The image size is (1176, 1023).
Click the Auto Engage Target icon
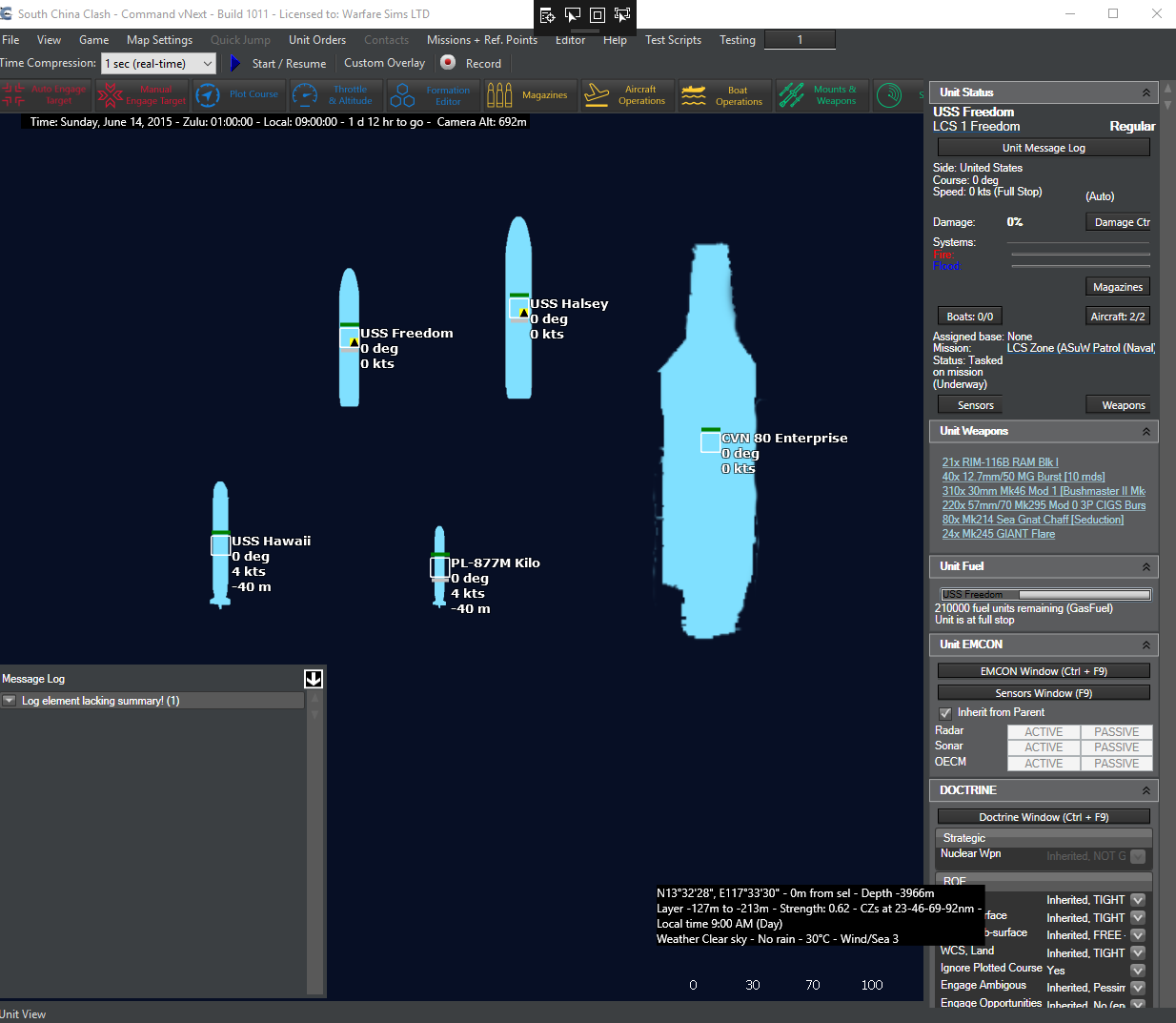(45, 95)
